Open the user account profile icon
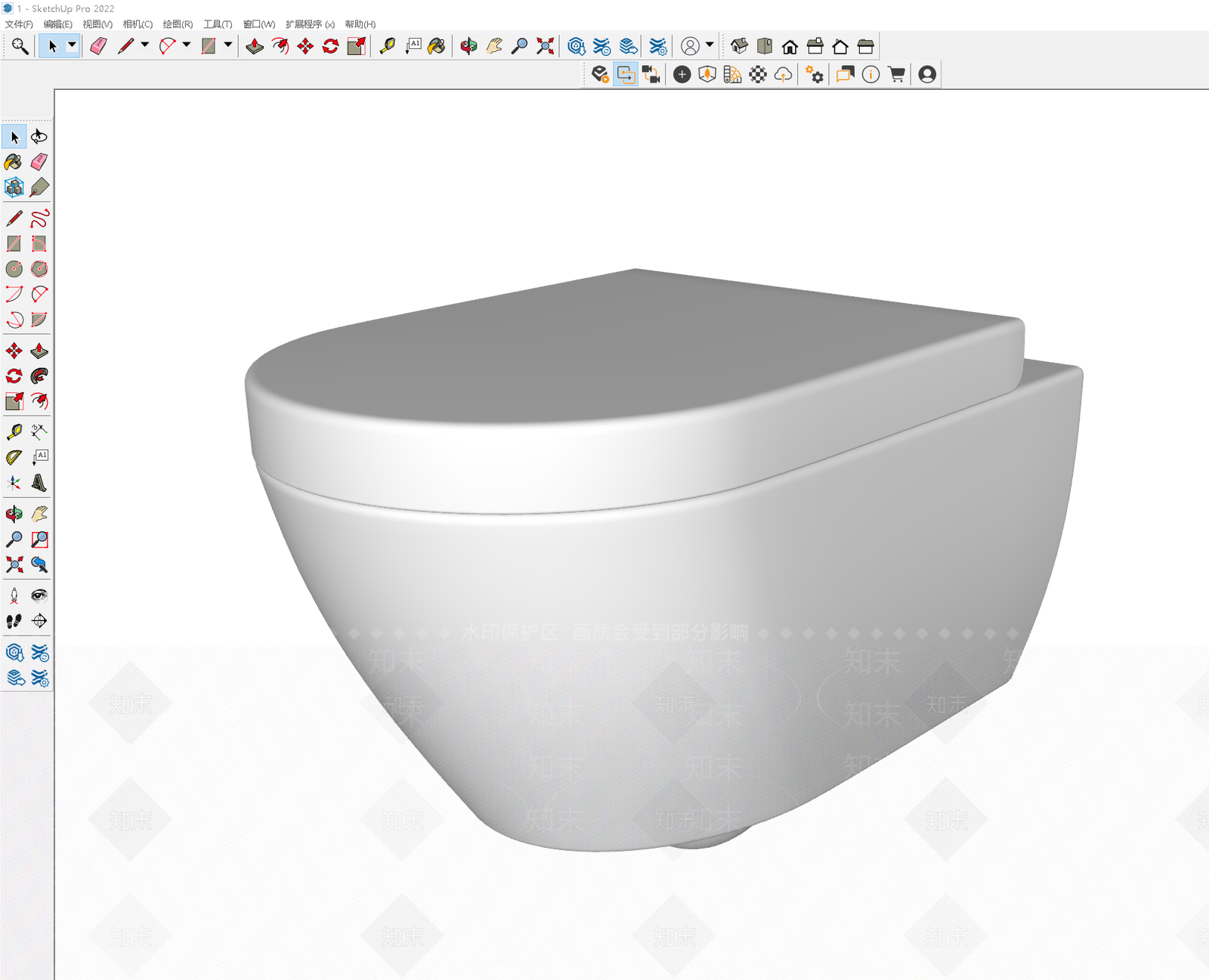 point(927,74)
